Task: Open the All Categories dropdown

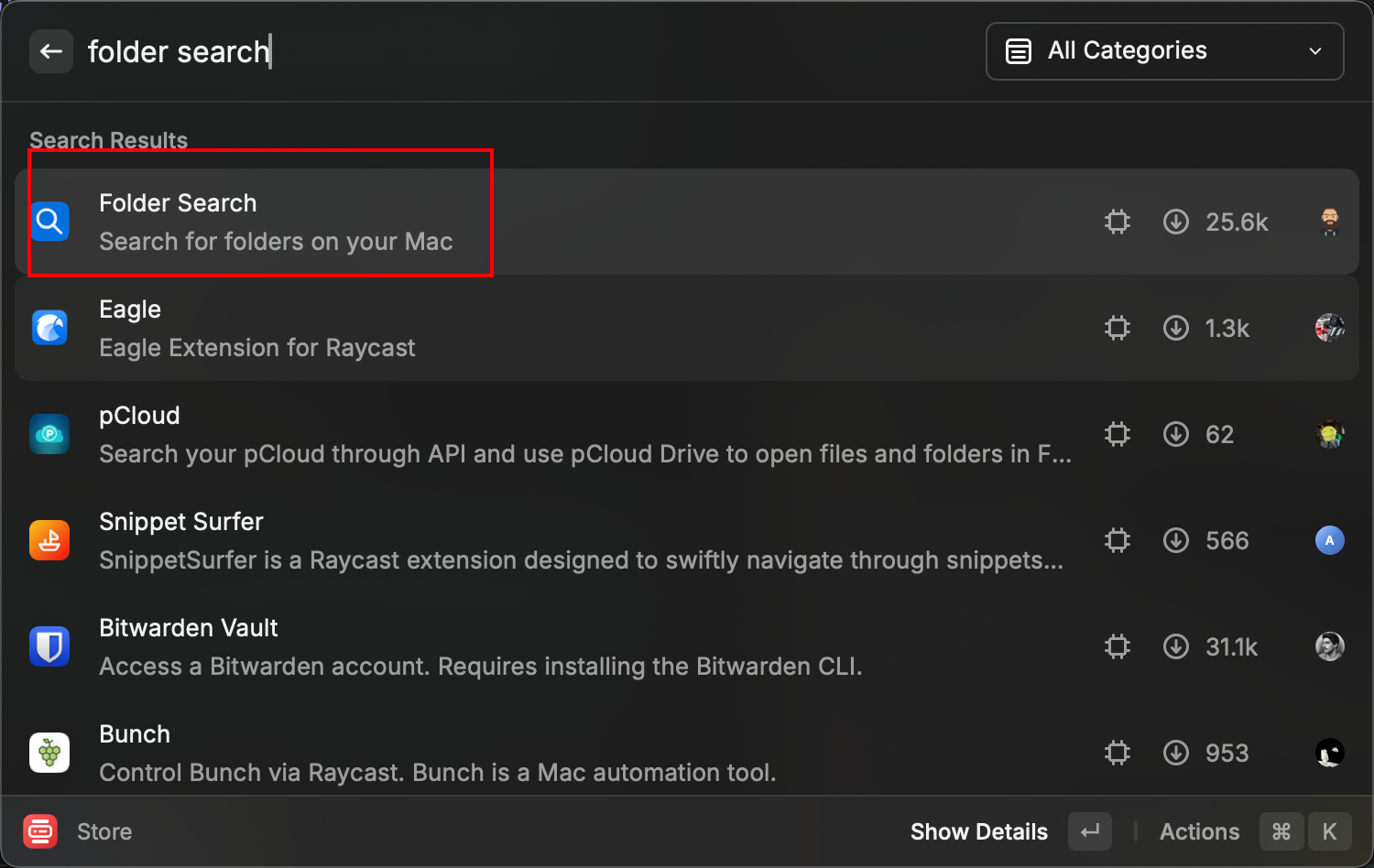Action: pos(1164,51)
